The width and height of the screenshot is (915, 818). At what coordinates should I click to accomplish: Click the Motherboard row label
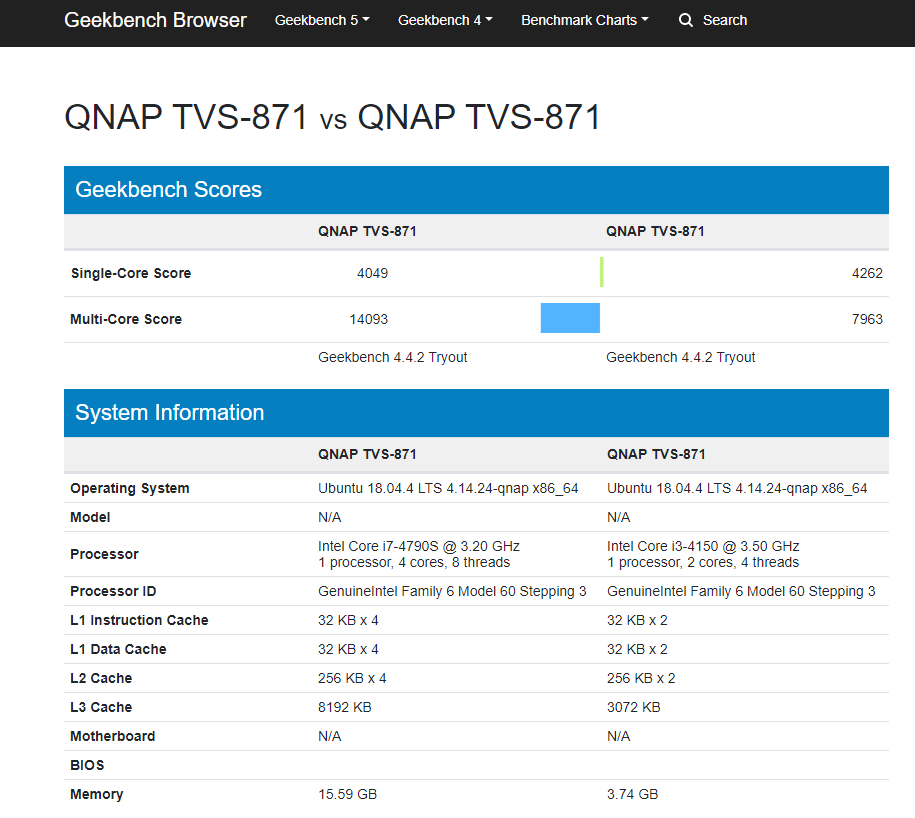113,736
